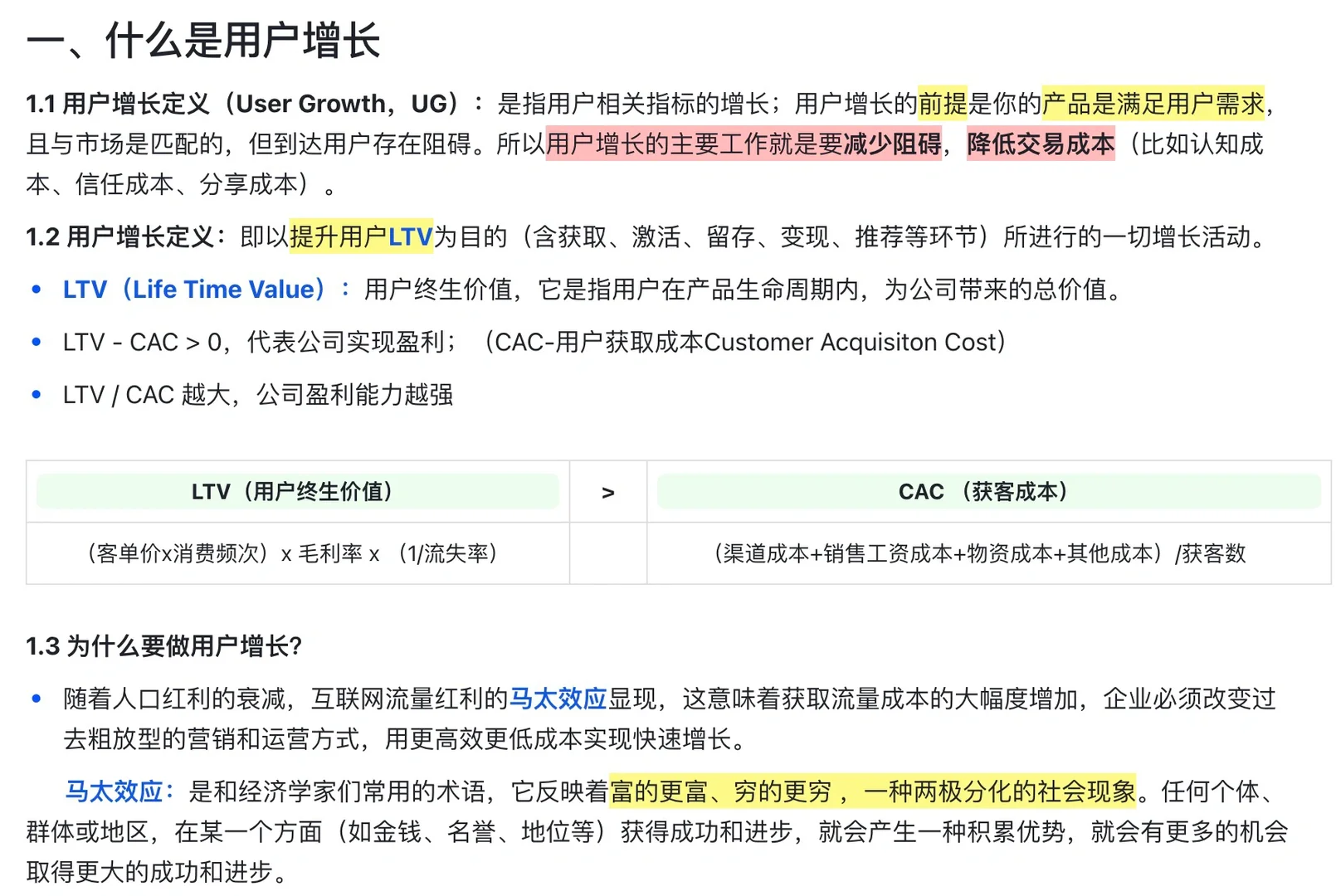Click cell with "渠道成本+销售工资成本+物资成本+其他成本" formula

[988, 553]
